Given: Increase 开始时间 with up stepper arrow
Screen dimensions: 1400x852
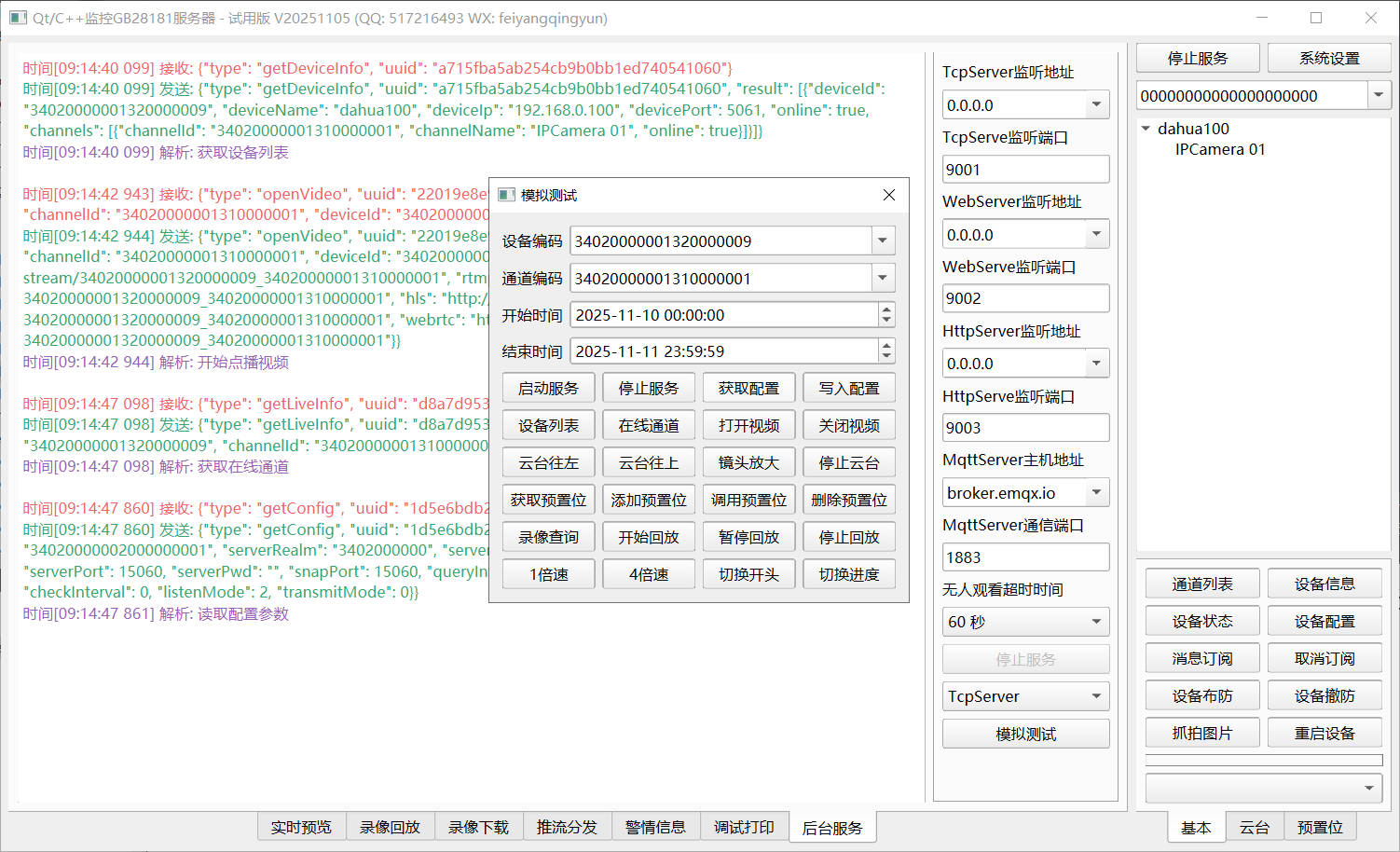Looking at the screenshot, I should pyautogui.click(x=886, y=309).
